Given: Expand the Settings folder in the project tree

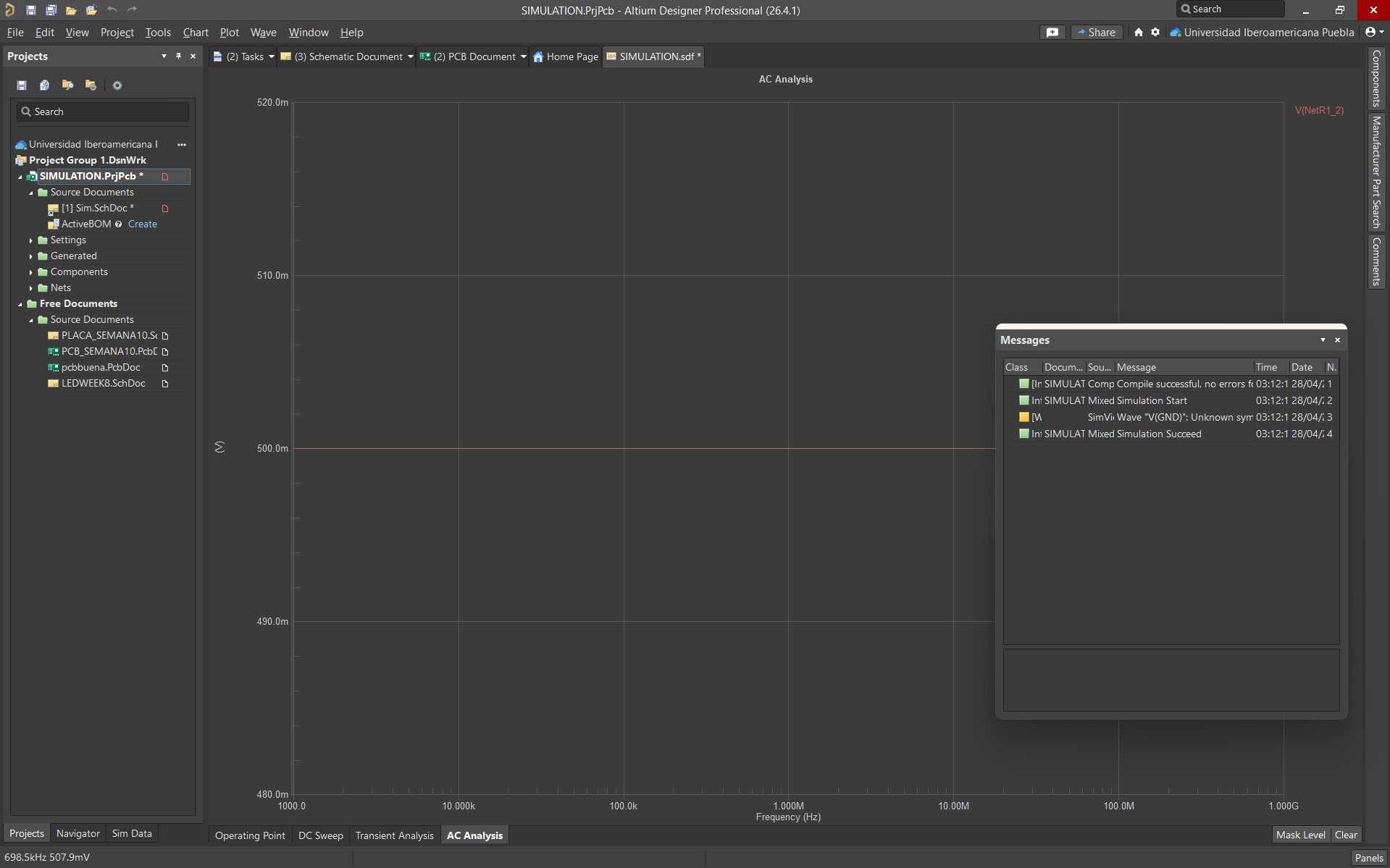Looking at the screenshot, I should (x=31, y=240).
